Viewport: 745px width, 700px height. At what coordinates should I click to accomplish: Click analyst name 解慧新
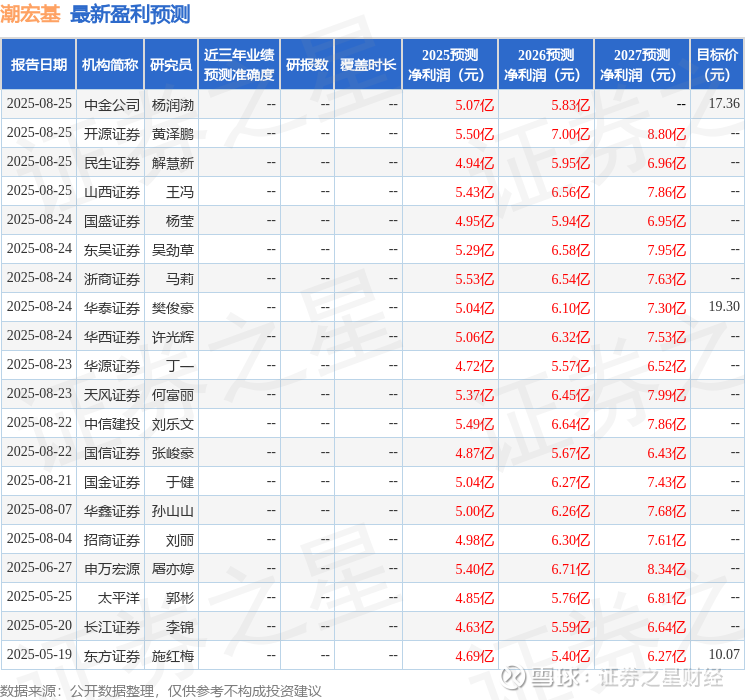tap(172, 163)
